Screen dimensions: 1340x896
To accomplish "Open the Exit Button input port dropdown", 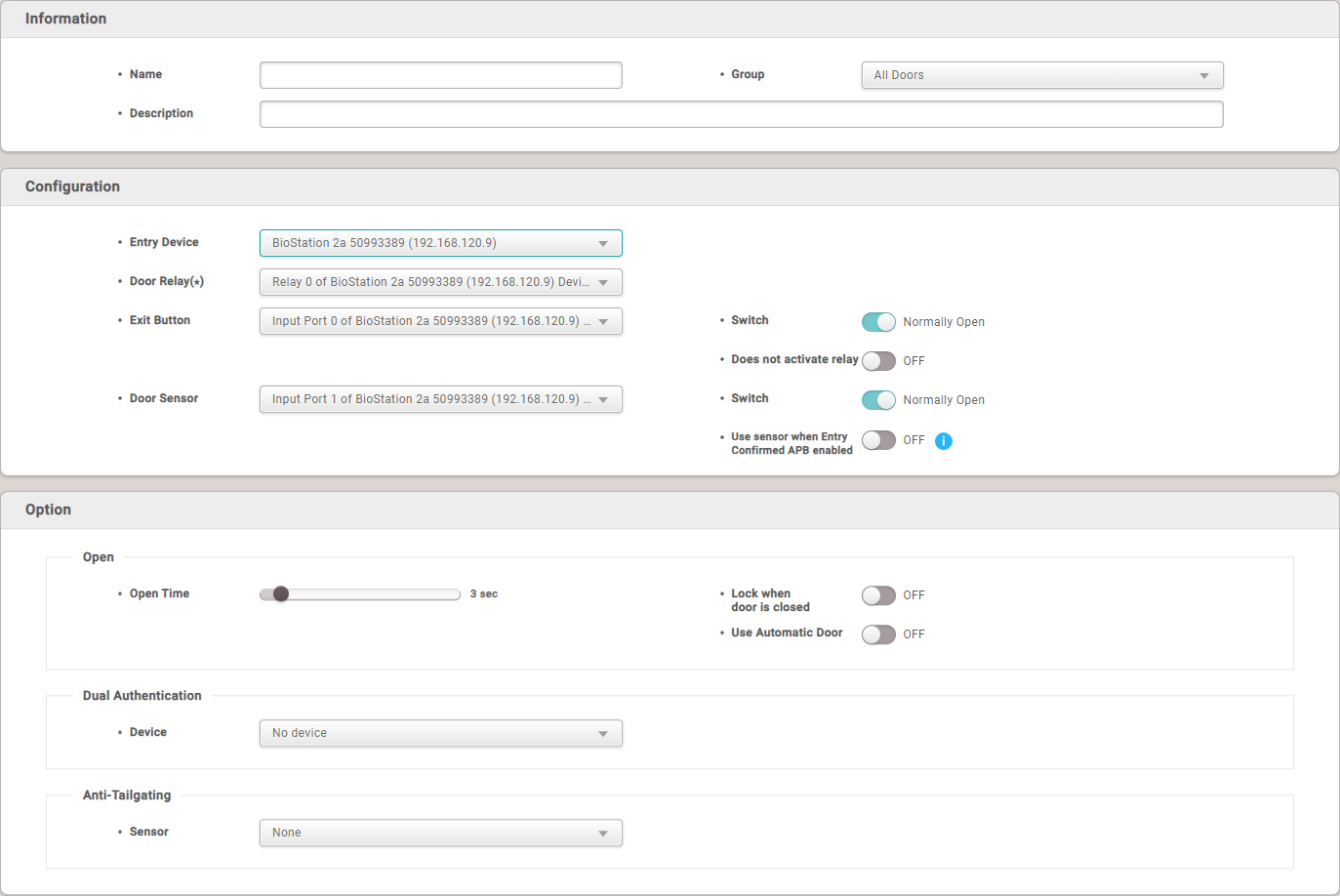I will click(x=441, y=321).
